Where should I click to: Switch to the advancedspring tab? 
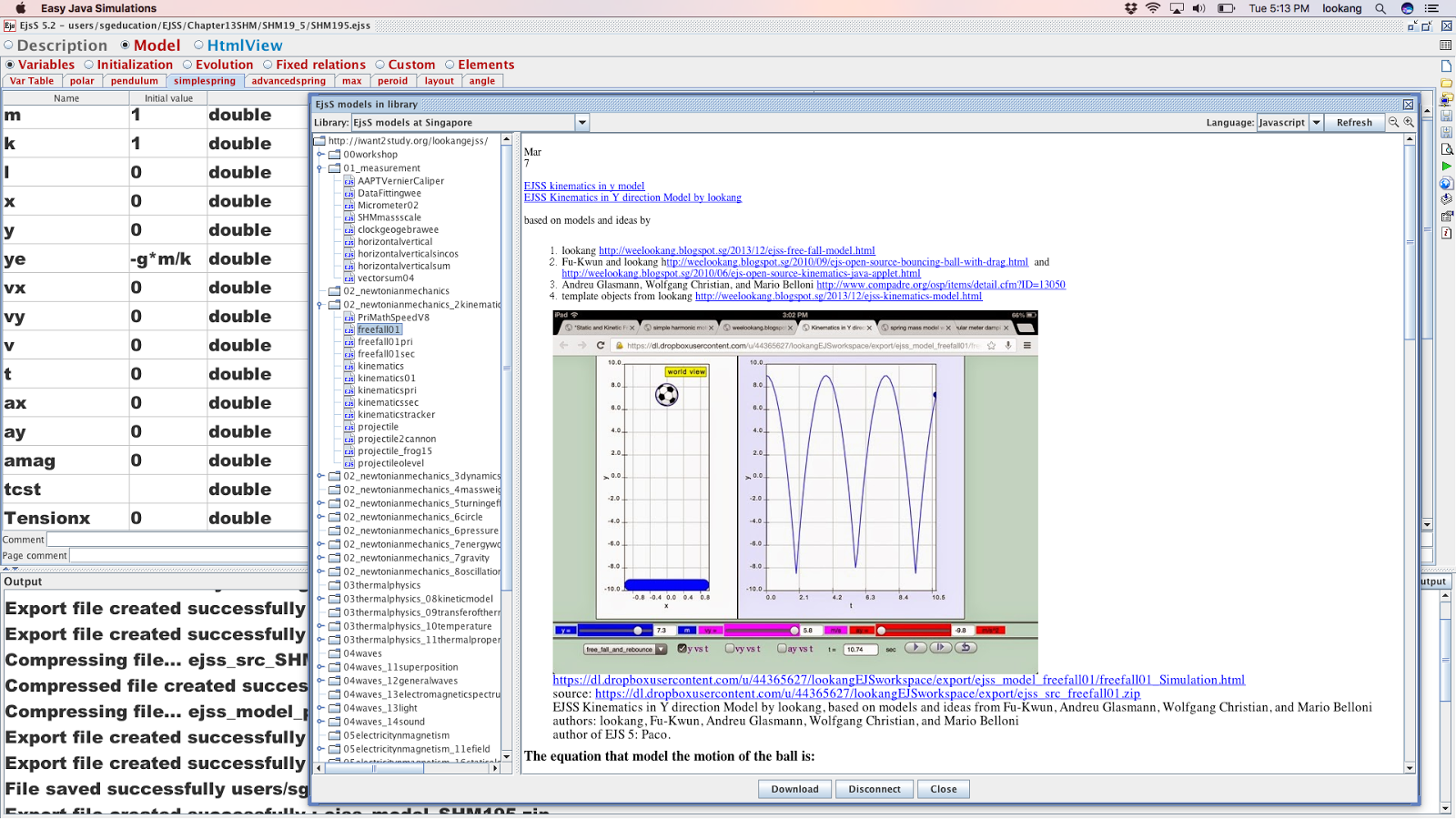(x=288, y=81)
